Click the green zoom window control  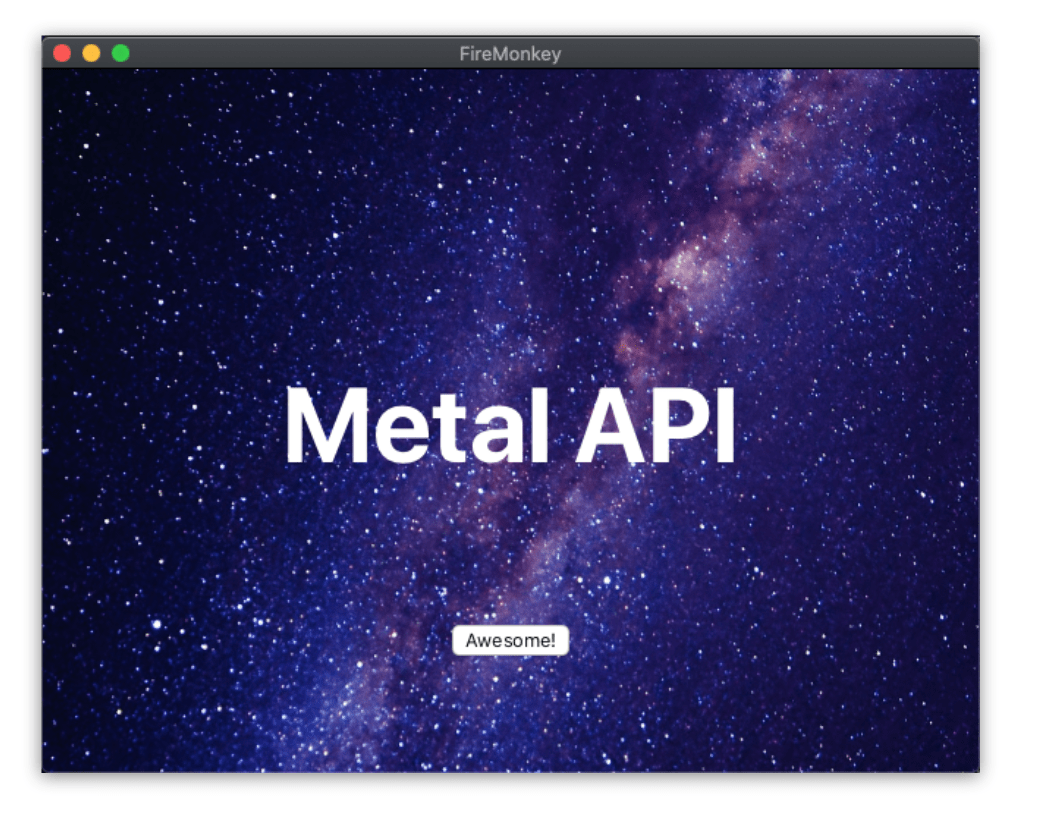[x=120, y=53]
